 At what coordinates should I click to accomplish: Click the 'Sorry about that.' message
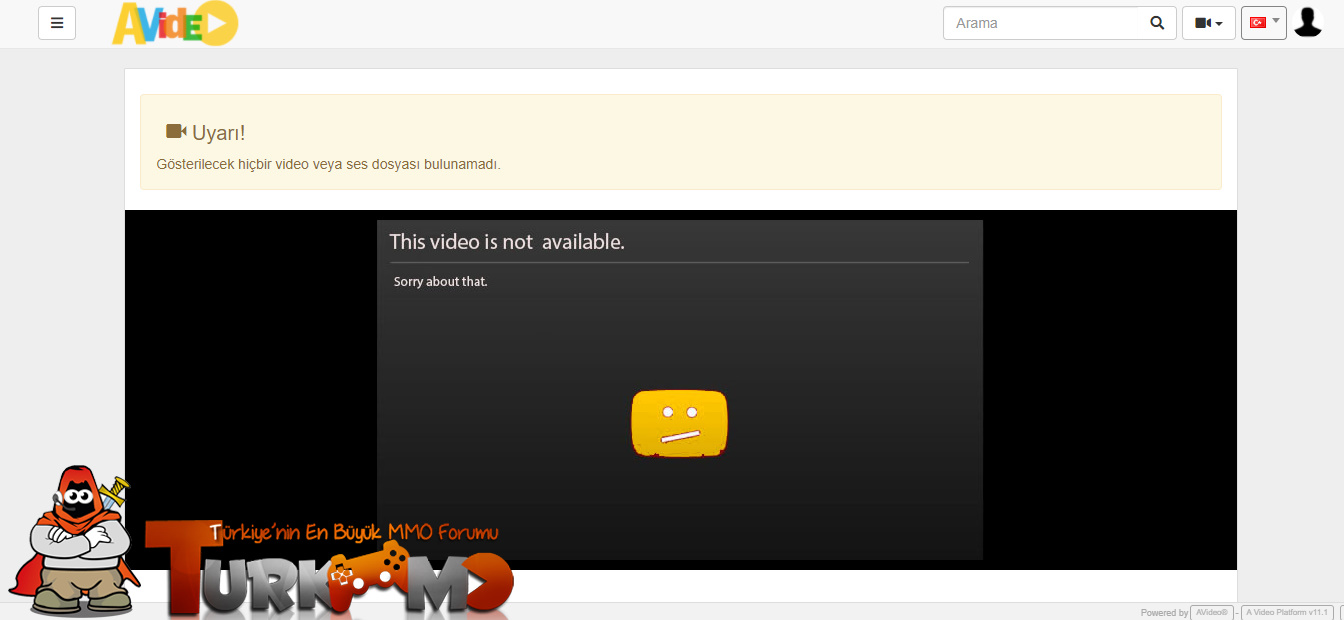(440, 282)
